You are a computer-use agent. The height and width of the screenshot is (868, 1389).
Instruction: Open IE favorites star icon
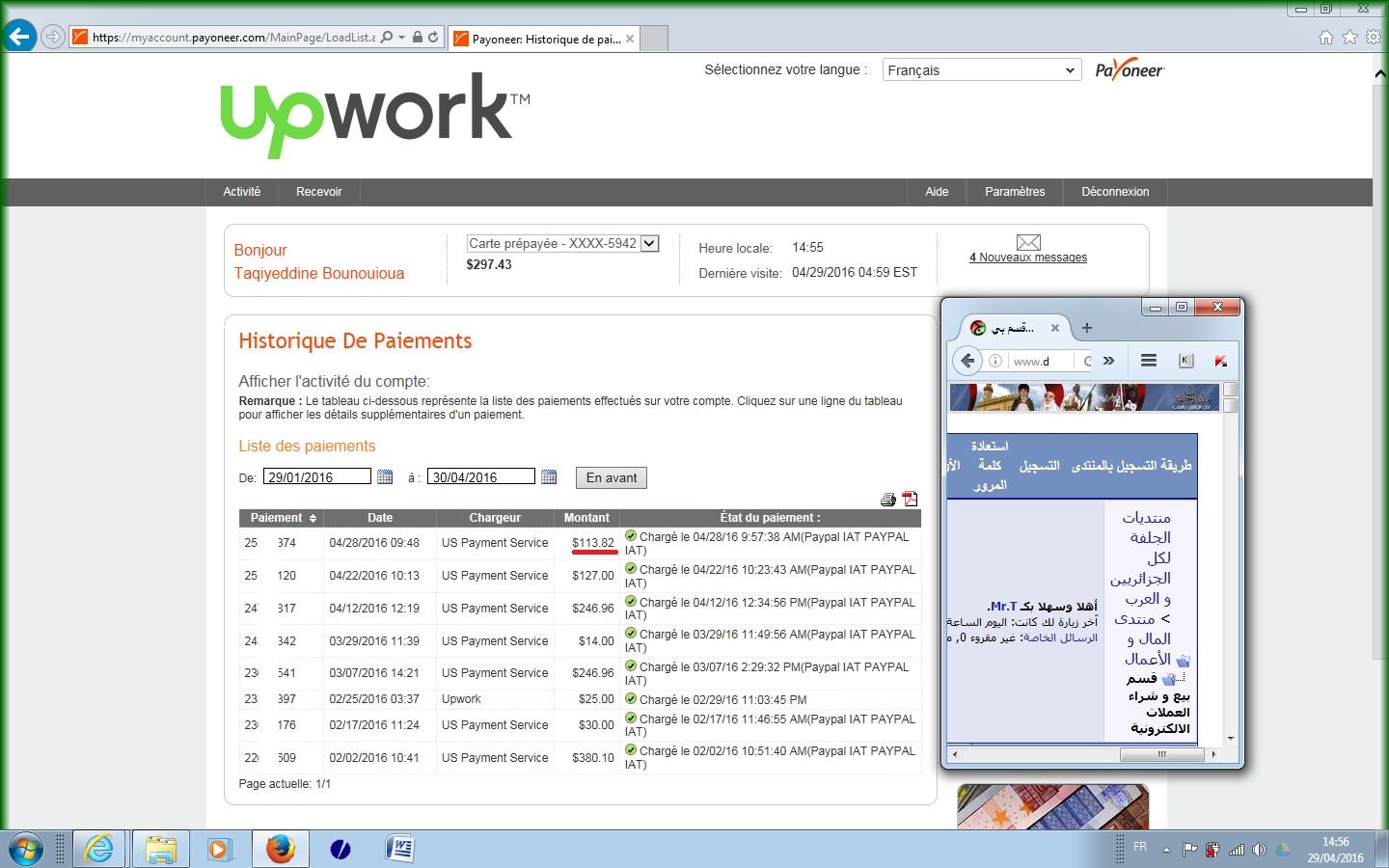pyautogui.click(x=1349, y=37)
